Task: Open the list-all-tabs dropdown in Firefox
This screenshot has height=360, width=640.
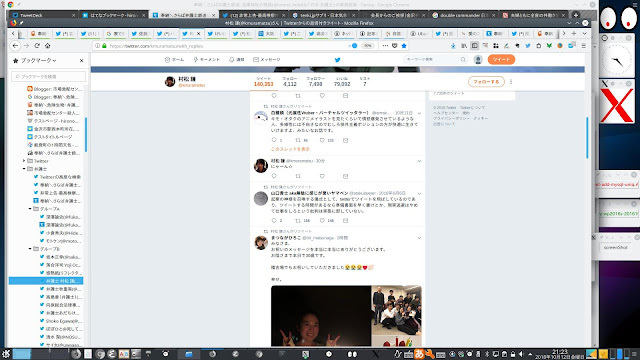Action: click(584, 33)
